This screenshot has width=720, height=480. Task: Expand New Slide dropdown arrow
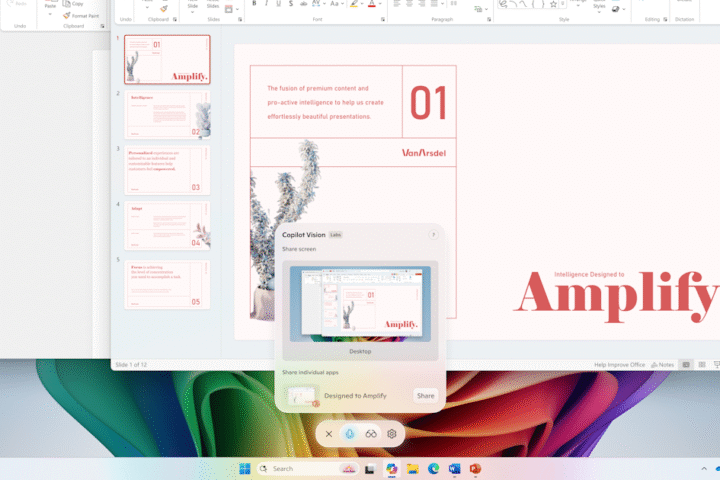click(192, 12)
